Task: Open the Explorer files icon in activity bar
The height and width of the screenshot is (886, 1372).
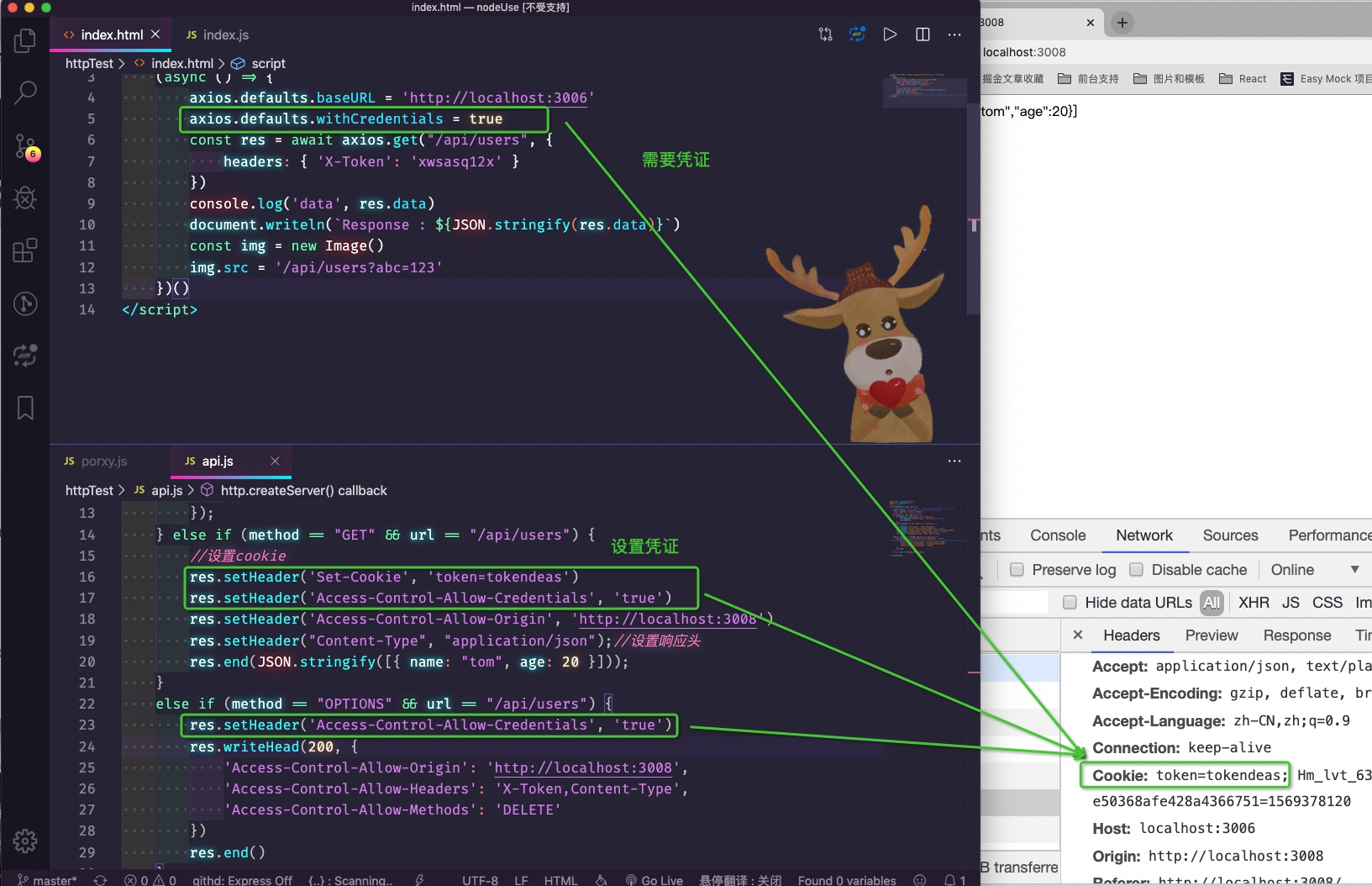Action: point(25,40)
